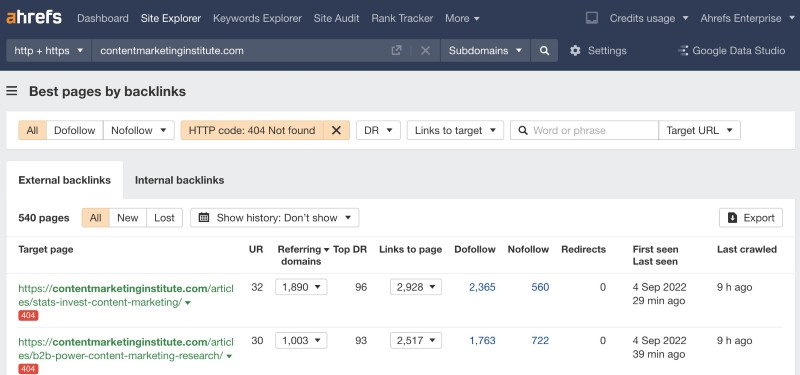Open the 2,365 dofollow links
This screenshot has width=800, height=375.
coord(482,287)
